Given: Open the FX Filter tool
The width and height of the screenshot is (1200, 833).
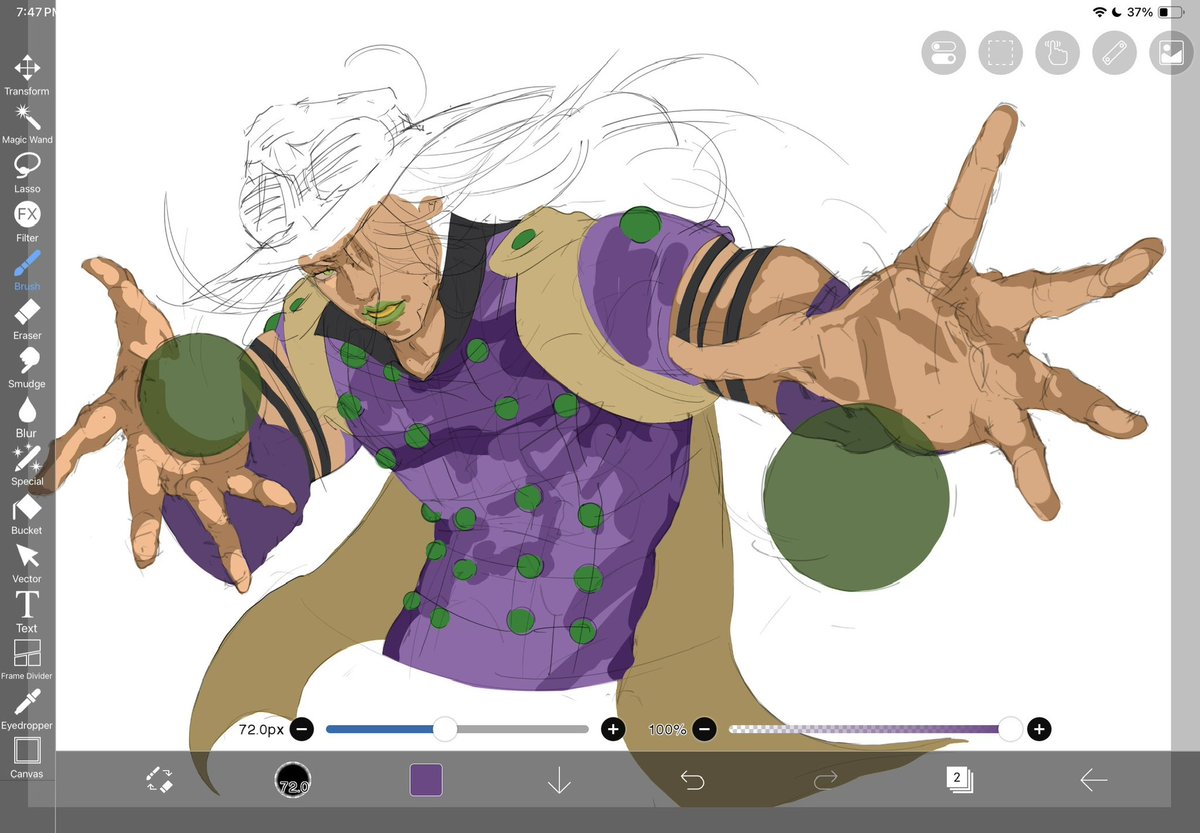Looking at the screenshot, I should [26, 222].
